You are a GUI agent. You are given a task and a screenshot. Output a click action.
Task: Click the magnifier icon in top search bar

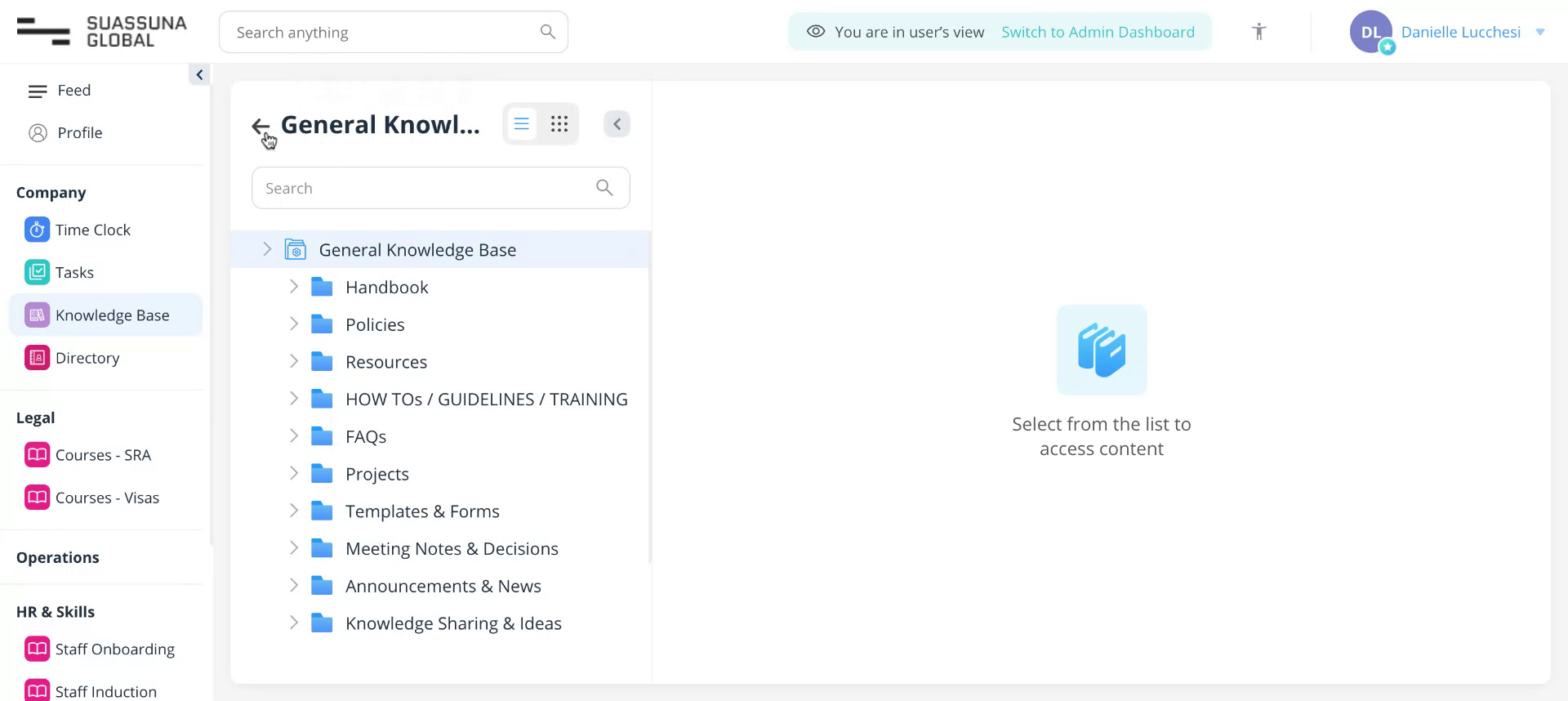pos(548,32)
